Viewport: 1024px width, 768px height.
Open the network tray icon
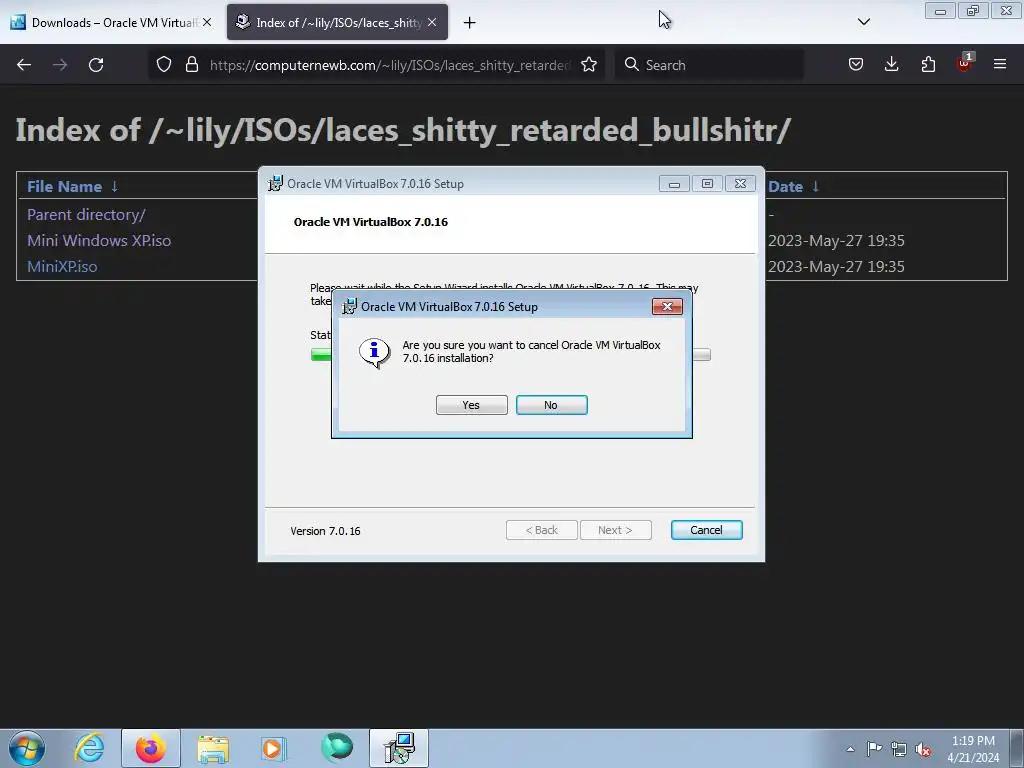(x=899, y=749)
